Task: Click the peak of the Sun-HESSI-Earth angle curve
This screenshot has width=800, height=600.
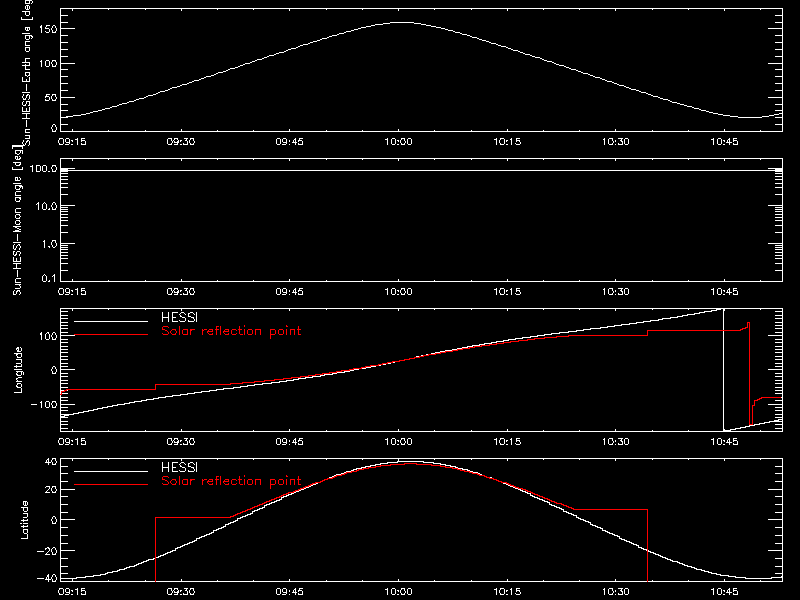Action: pos(403,22)
